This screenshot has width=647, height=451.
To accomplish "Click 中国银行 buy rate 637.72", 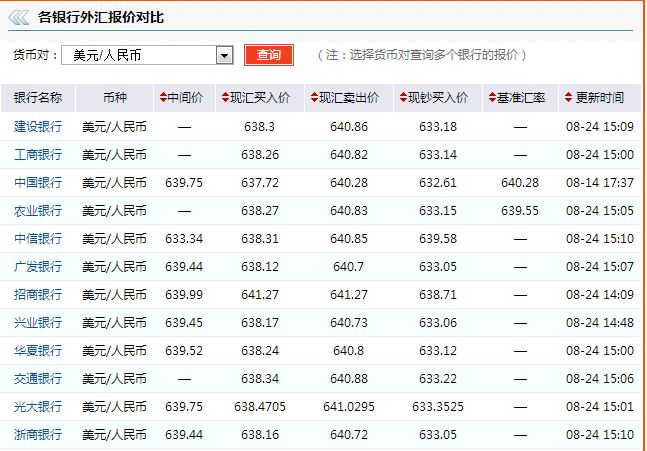I will point(260,183).
